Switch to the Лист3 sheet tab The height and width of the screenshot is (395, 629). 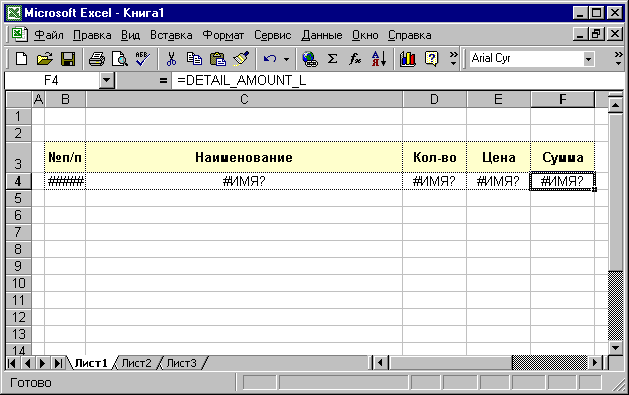point(181,363)
